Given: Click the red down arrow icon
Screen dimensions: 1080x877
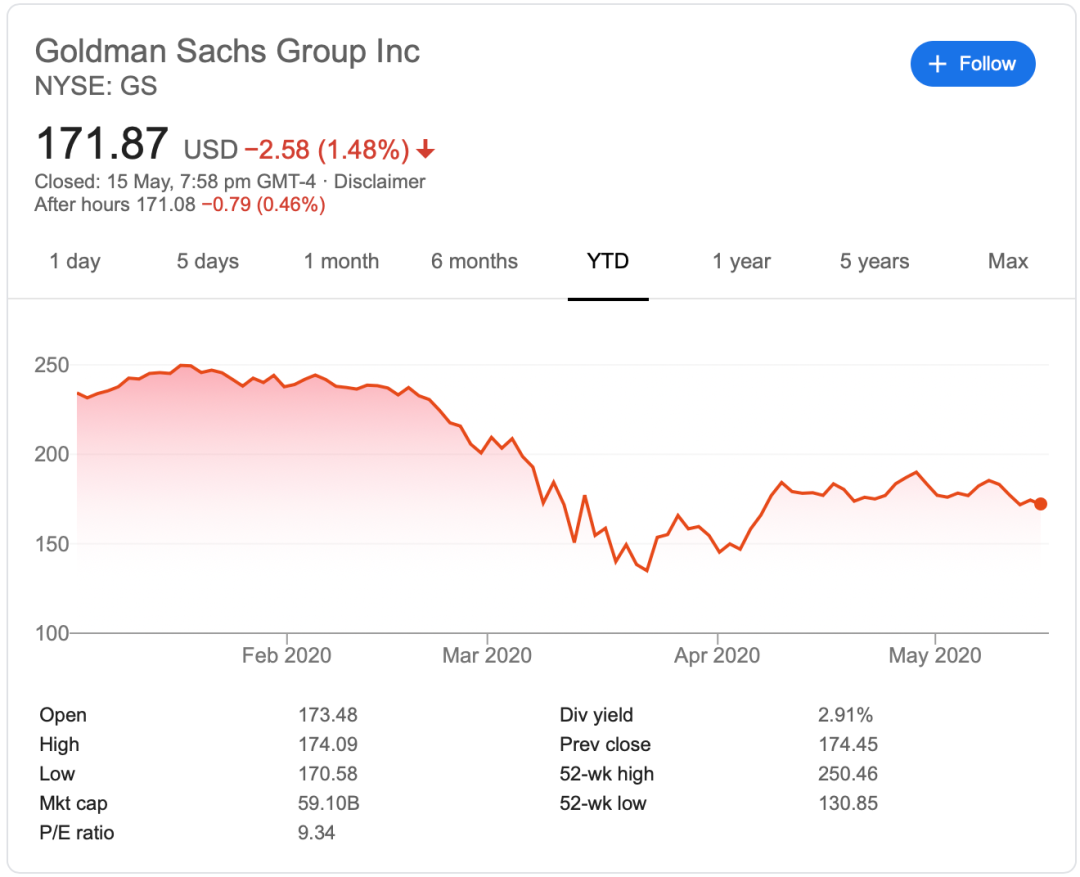Looking at the screenshot, I should click(x=426, y=151).
